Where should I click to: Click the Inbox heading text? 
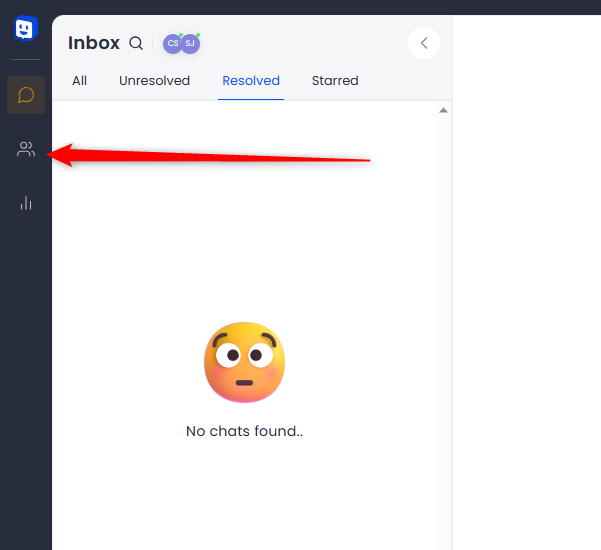[94, 43]
